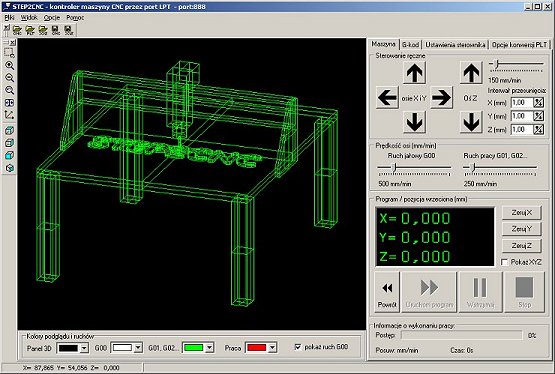
Task: Open a CNC file with the first folder icon
Action: (x=17, y=30)
